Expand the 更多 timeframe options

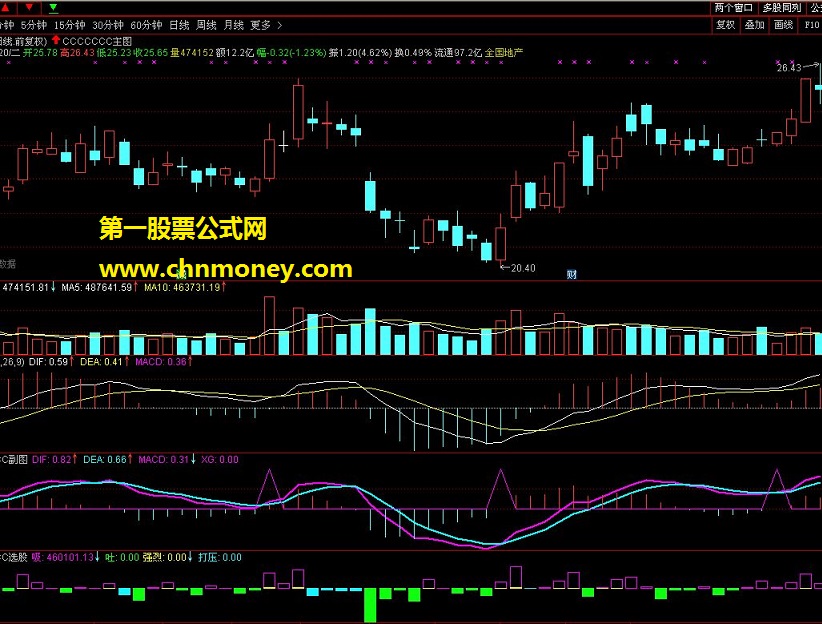(x=261, y=25)
